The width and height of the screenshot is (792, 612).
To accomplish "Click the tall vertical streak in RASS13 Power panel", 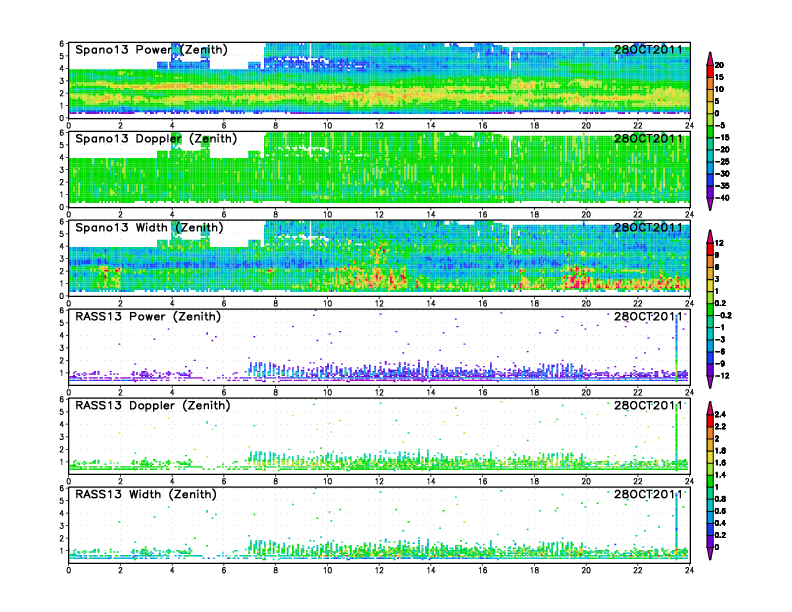I will pyautogui.click(x=677, y=348).
